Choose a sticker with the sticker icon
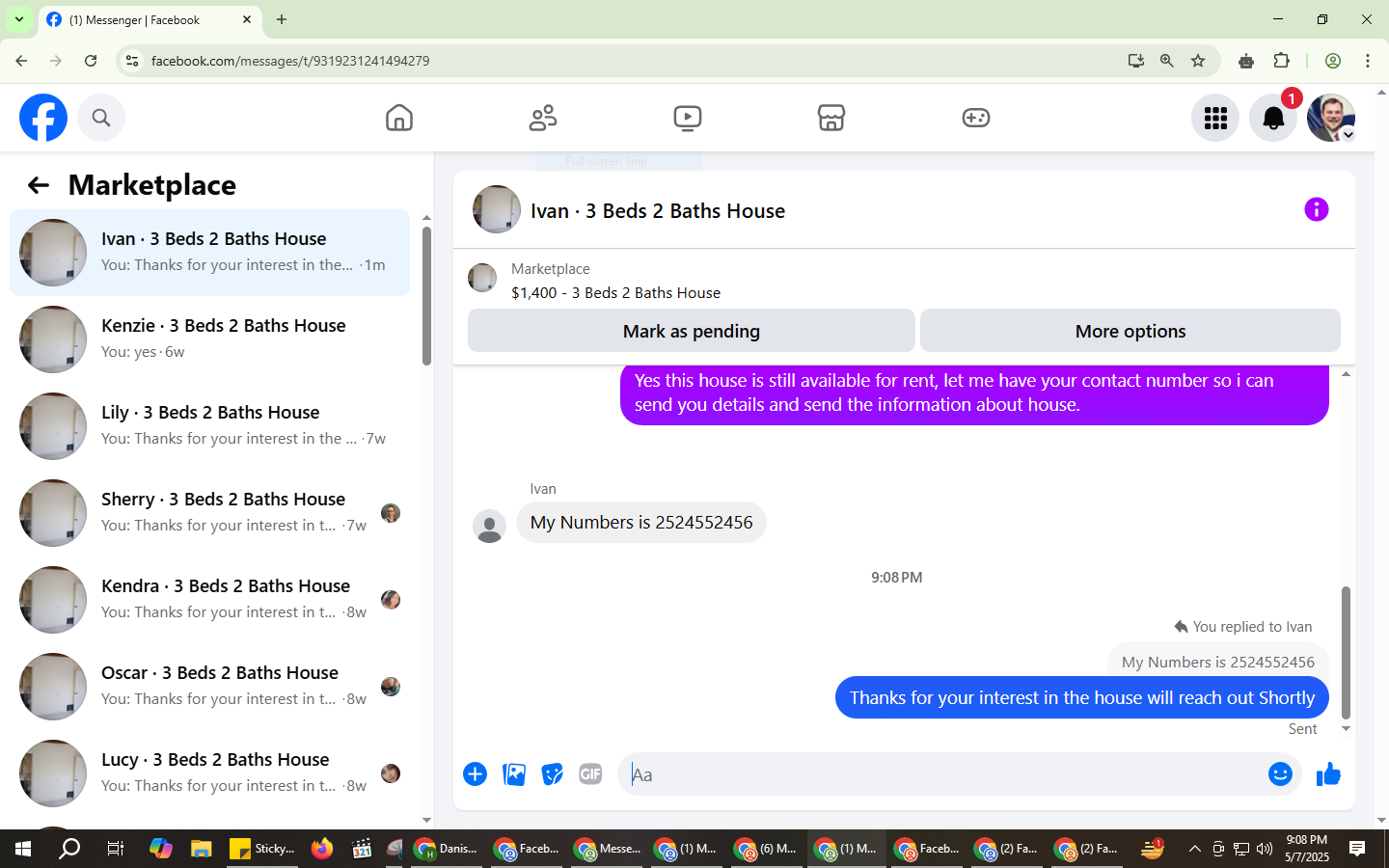Image resolution: width=1389 pixels, height=868 pixels. point(552,774)
